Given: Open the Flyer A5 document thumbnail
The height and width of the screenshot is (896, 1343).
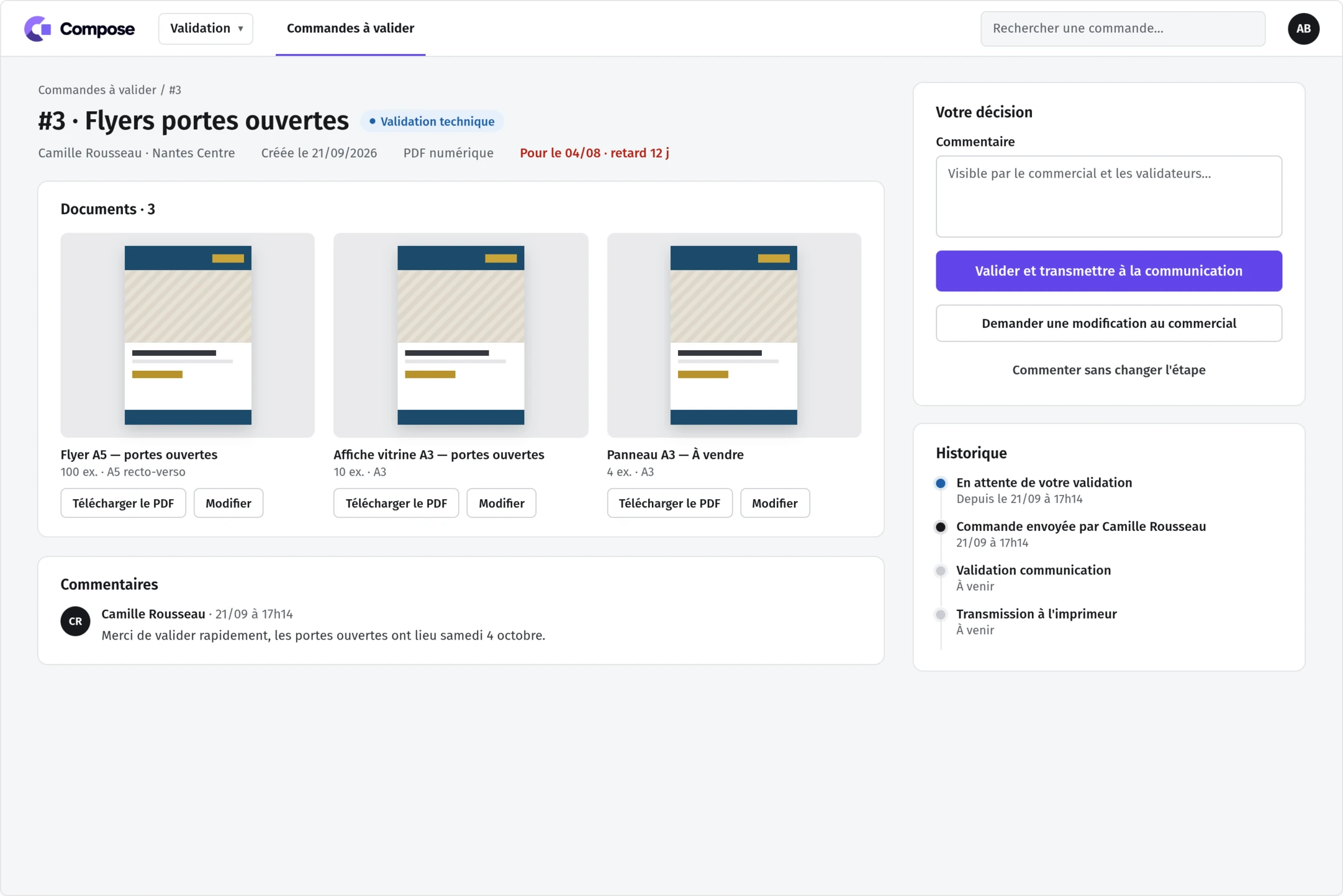Looking at the screenshot, I should coord(188,335).
